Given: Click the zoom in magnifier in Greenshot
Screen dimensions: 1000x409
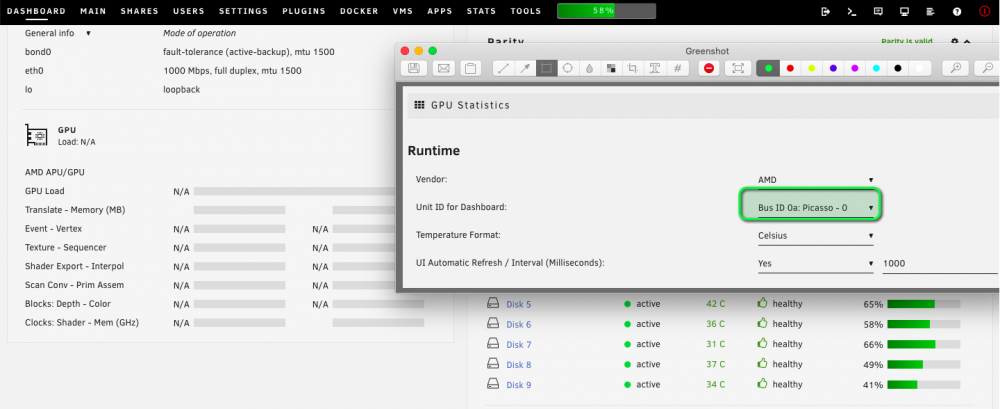Looking at the screenshot, I should pos(956,68).
